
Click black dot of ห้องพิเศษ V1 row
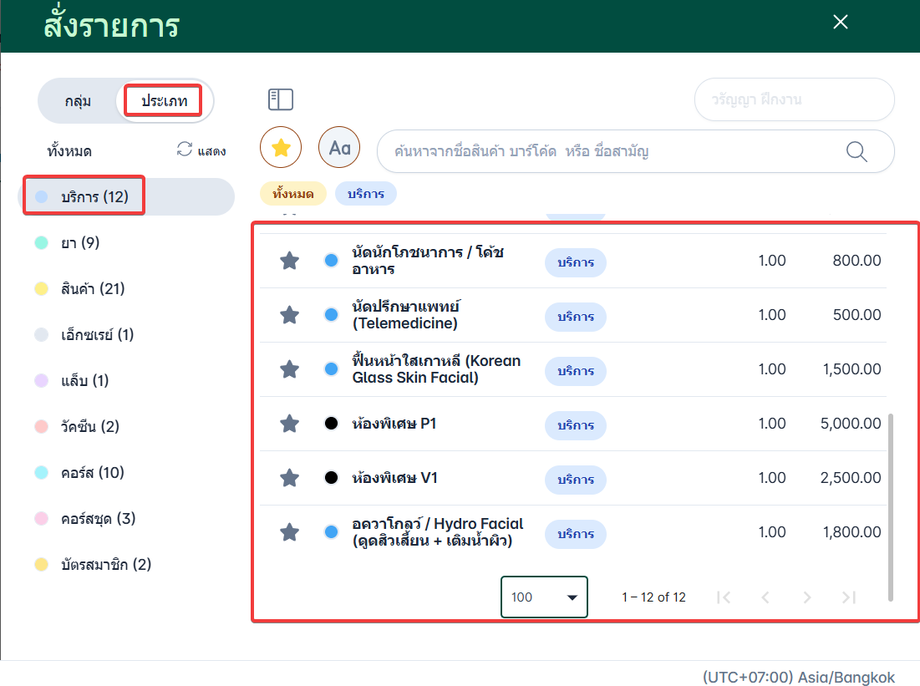(x=332, y=478)
